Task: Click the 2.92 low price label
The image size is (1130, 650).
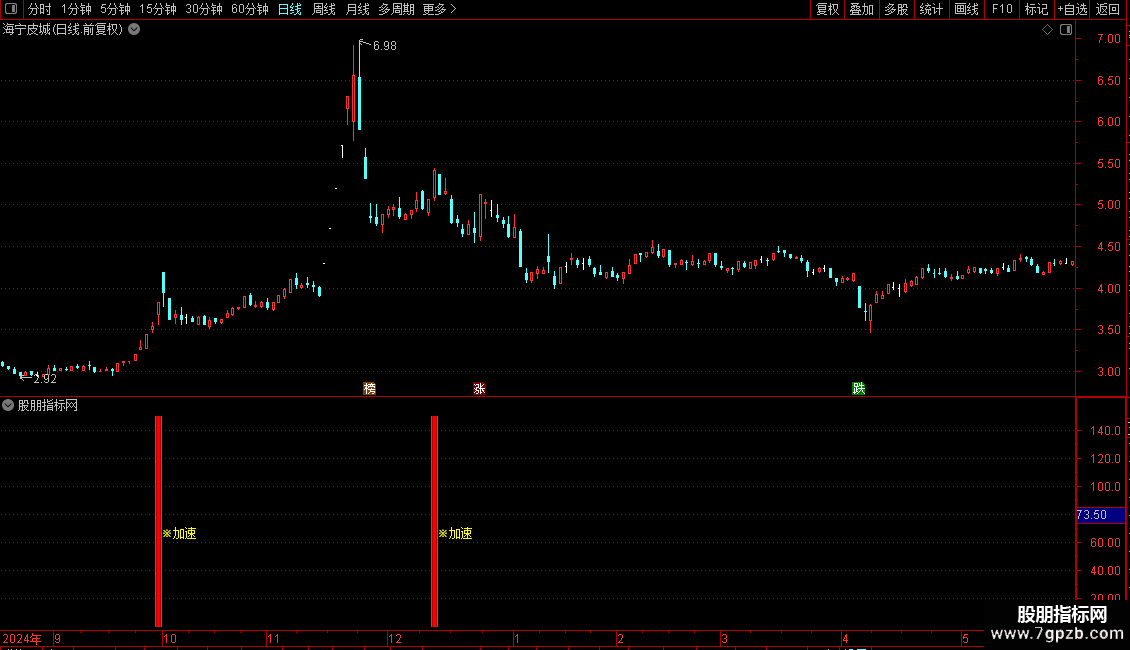Action: click(x=45, y=379)
